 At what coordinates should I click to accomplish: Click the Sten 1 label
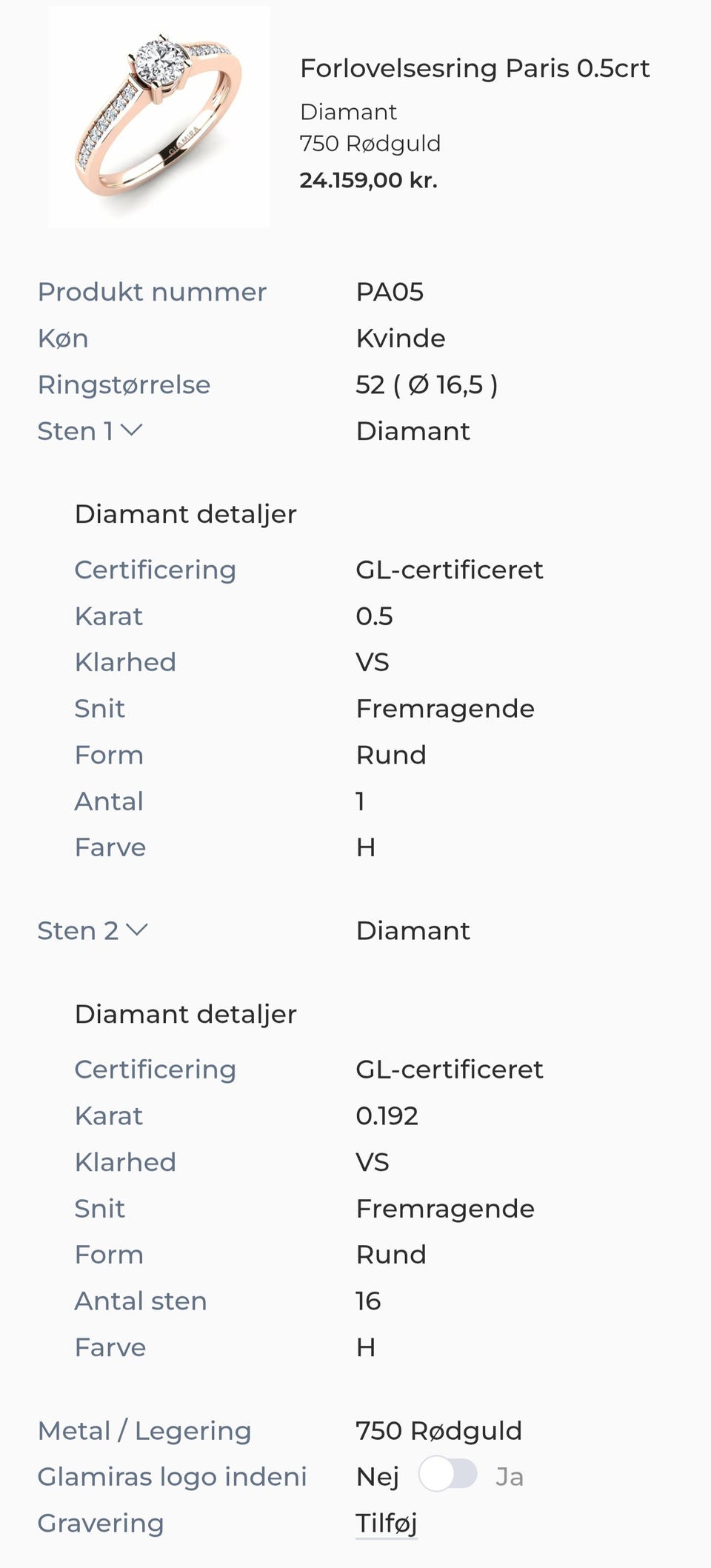75,431
